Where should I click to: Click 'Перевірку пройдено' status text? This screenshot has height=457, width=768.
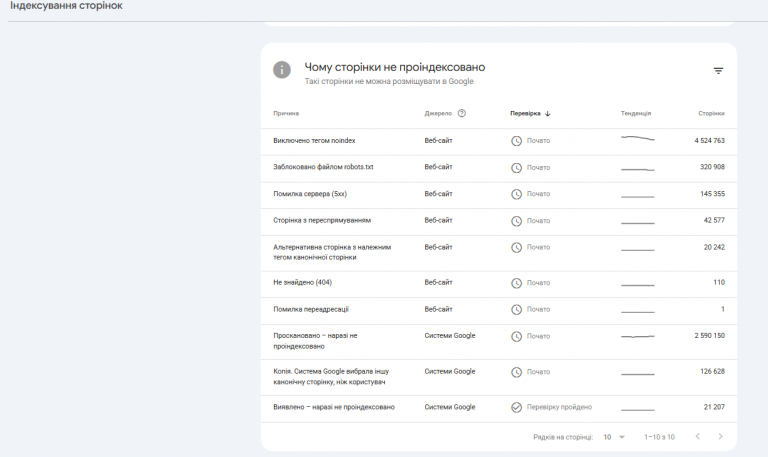point(559,408)
